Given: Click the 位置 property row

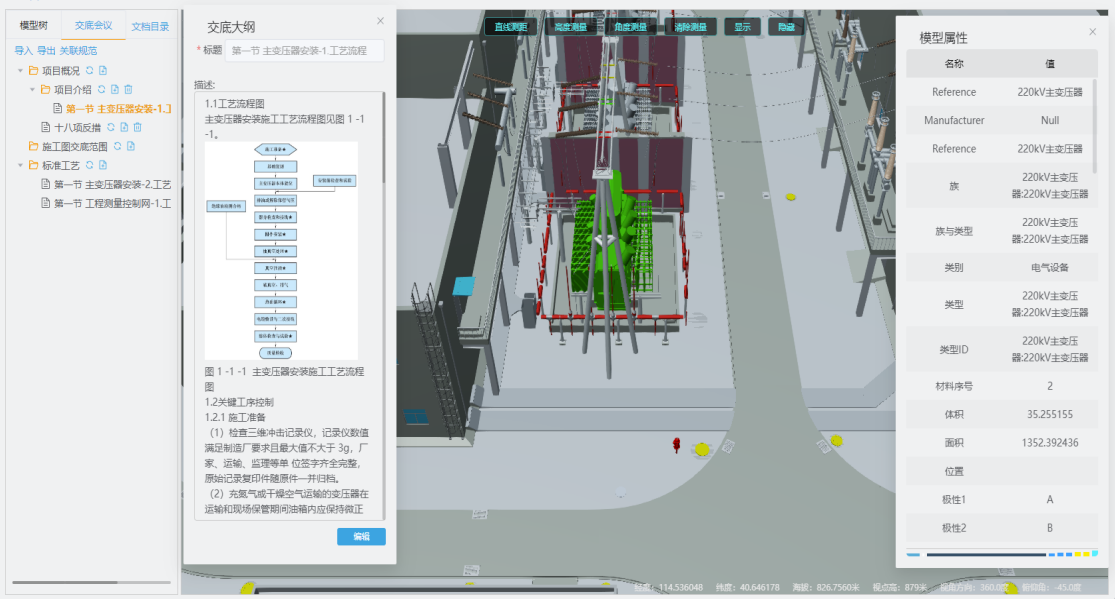Looking at the screenshot, I should [x=1001, y=471].
